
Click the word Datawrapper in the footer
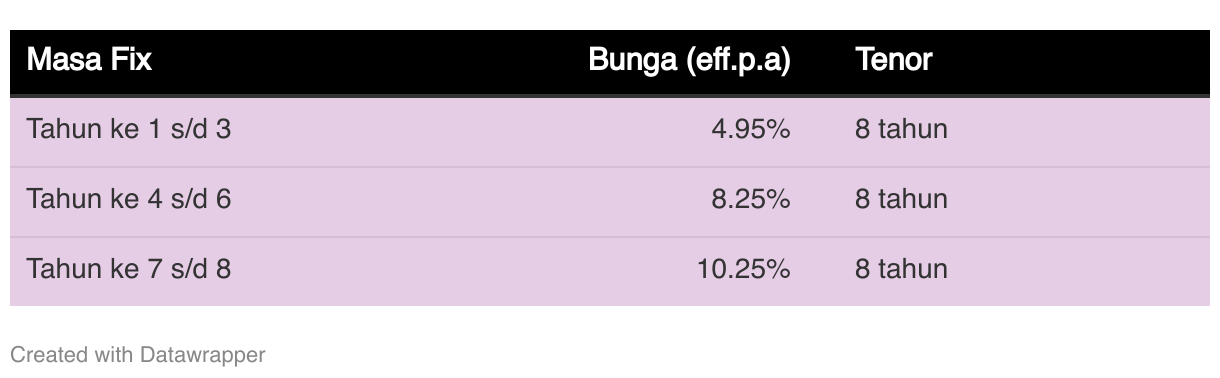pos(203,354)
